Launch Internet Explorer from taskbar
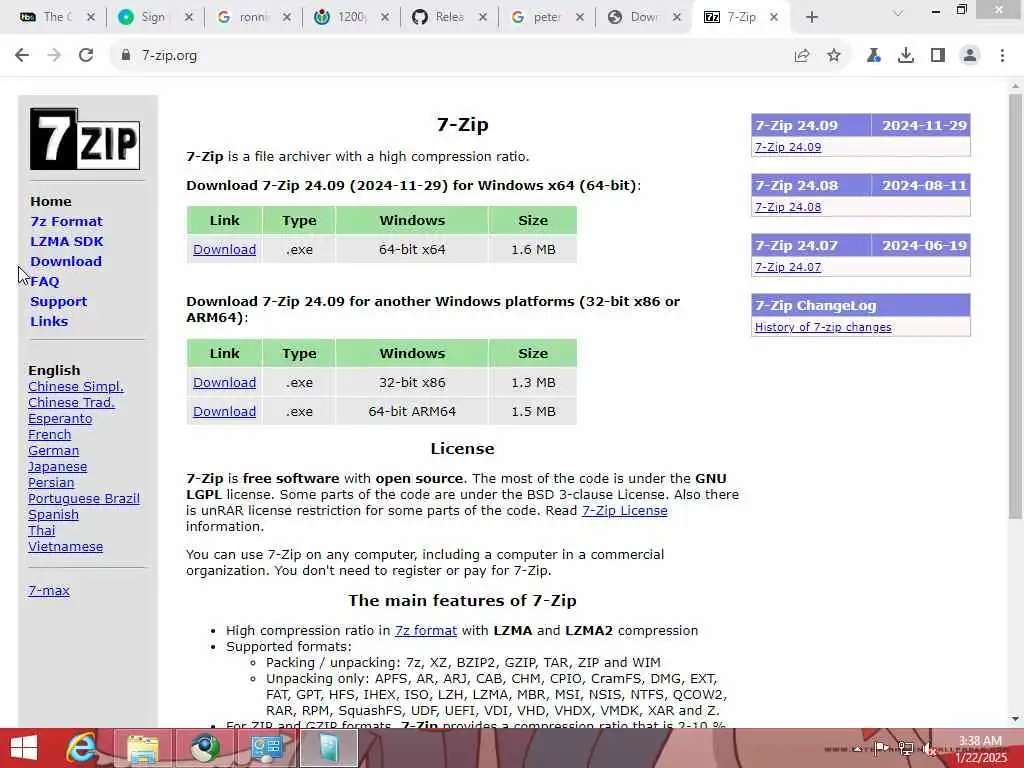The height and width of the screenshot is (768, 1024). tap(82, 748)
